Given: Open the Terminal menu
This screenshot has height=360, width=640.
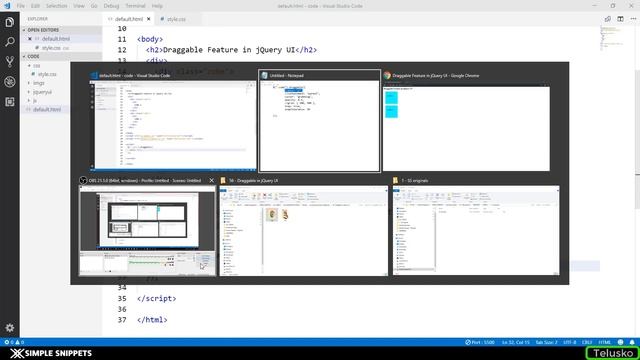Looking at the screenshot, I should coord(135,6).
